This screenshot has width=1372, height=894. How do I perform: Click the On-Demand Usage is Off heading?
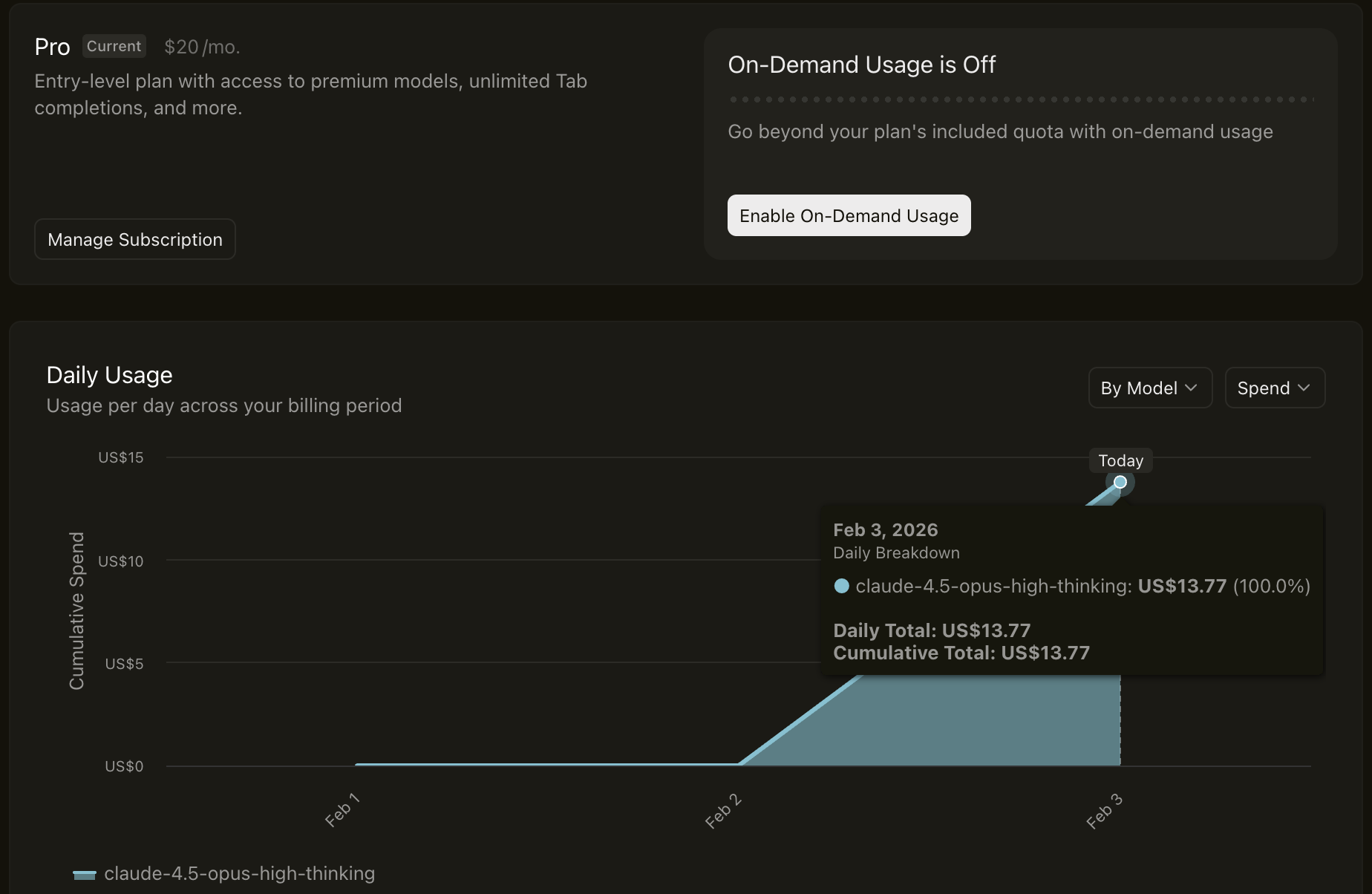(861, 65)
